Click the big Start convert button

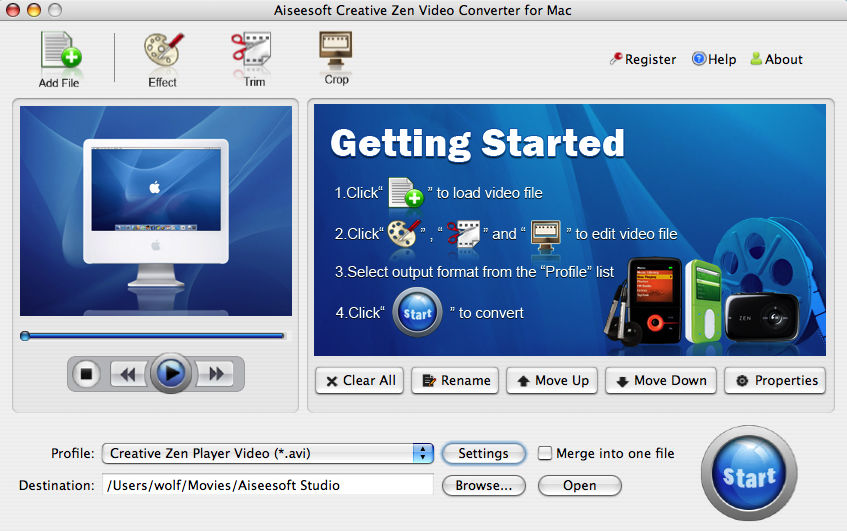tap(749, 474)
